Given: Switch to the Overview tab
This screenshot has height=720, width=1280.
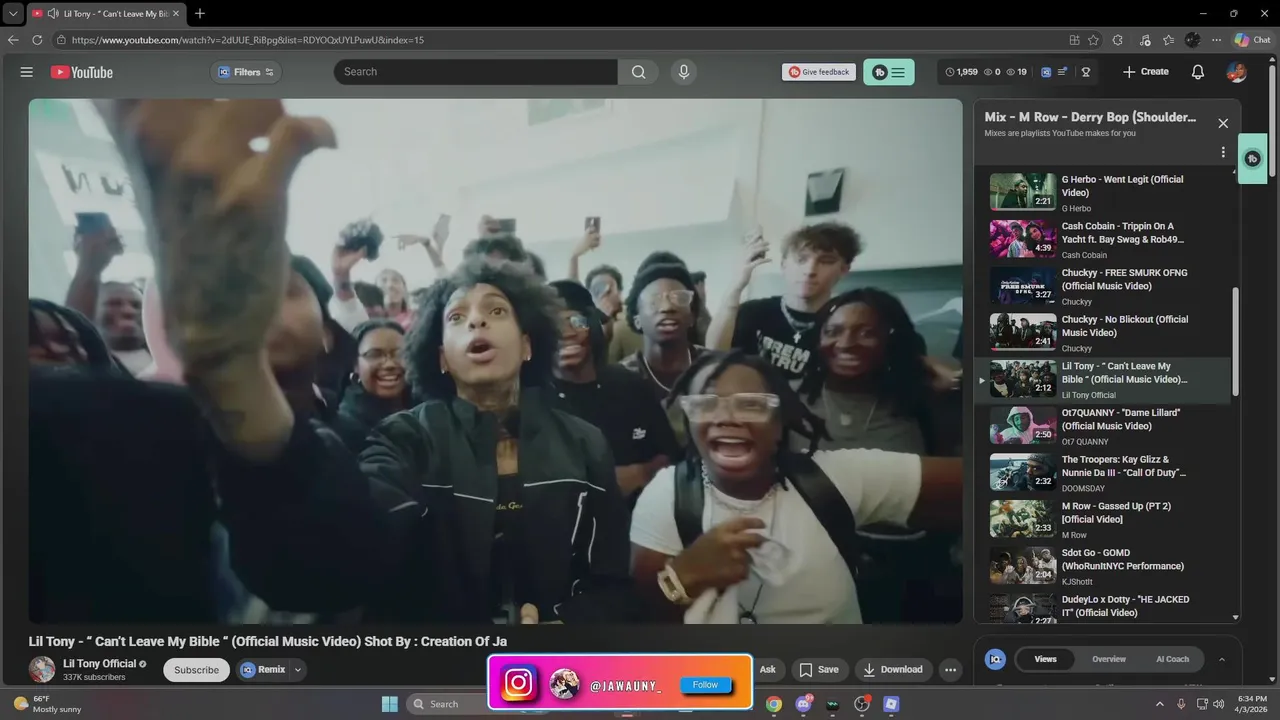Looking at the screenshot, I should click(x=1109, y=659).
